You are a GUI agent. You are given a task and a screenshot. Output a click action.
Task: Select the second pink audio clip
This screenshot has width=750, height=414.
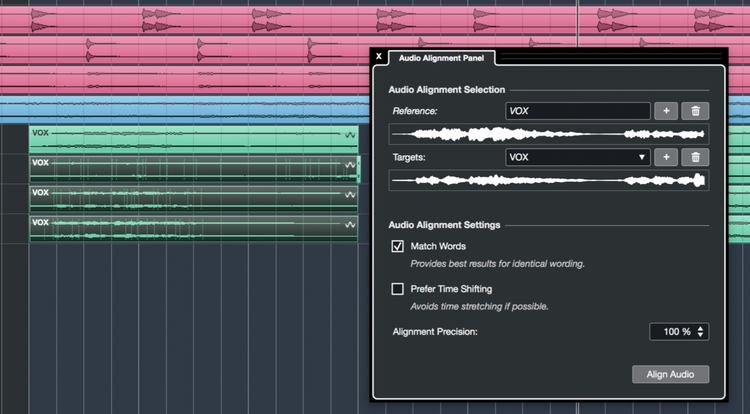click(185, 50)
